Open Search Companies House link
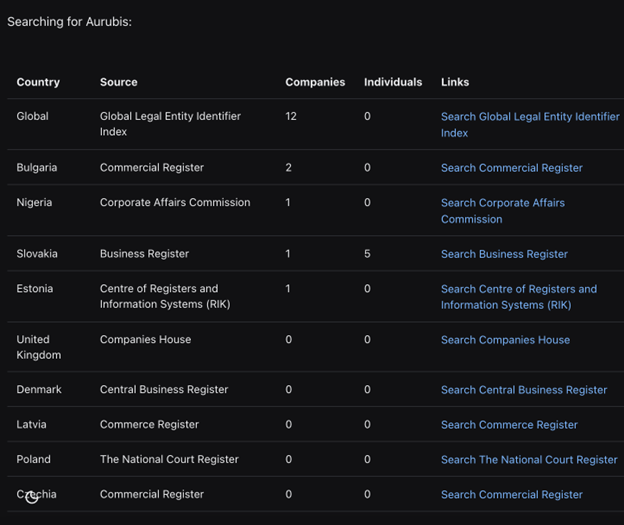Screen dimensions: 624x525 click(x=505, y=340)
